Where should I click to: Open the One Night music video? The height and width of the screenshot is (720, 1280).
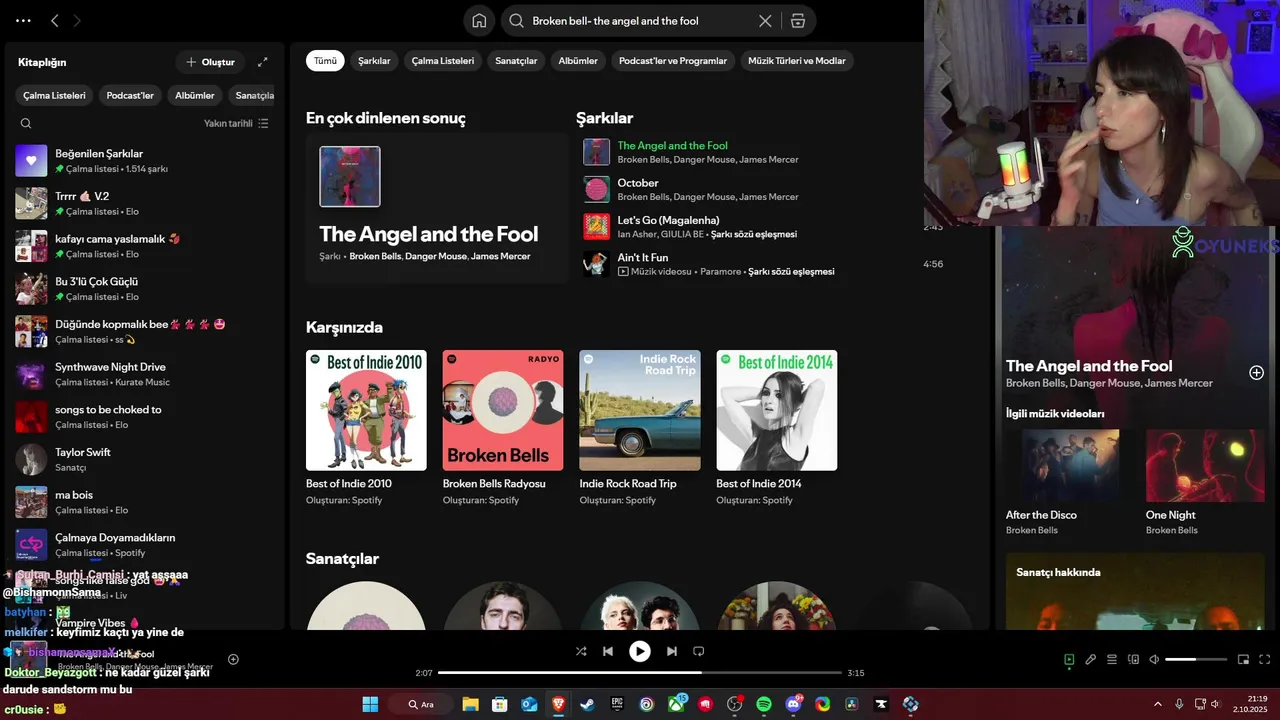point(1204,465)
